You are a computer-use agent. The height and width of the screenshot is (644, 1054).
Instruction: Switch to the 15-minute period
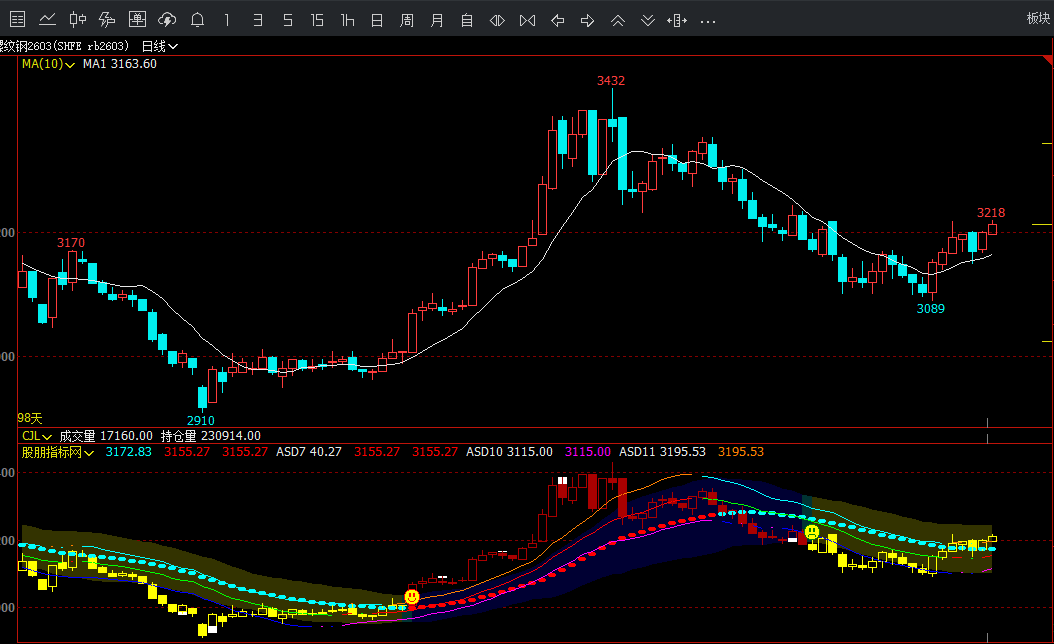(x=317, y=20)
